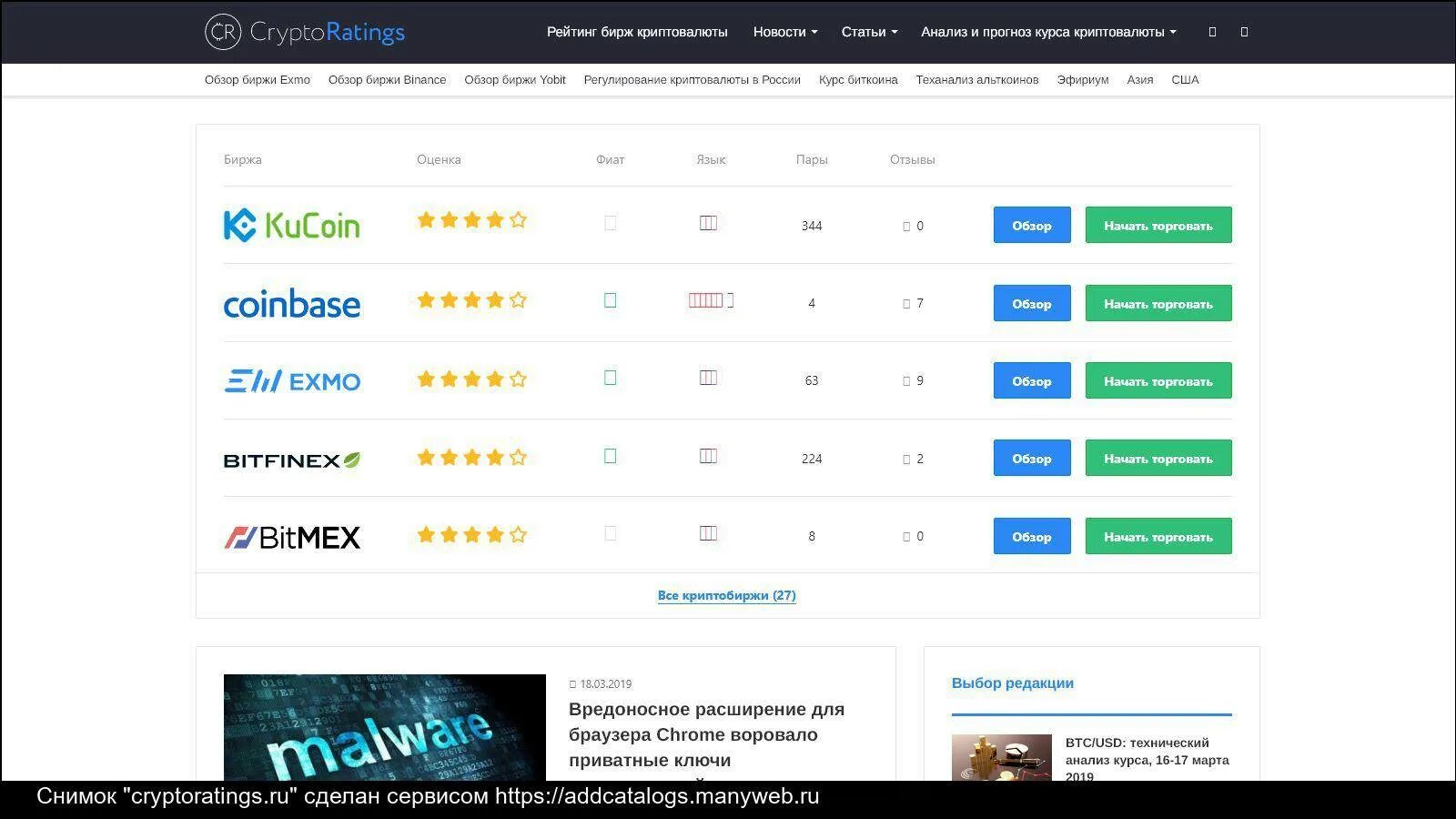Viewport: 1456px width, 819px height.
Task: Click Начать торговать for BitMEX
Action: click(x=1158, y=536)
